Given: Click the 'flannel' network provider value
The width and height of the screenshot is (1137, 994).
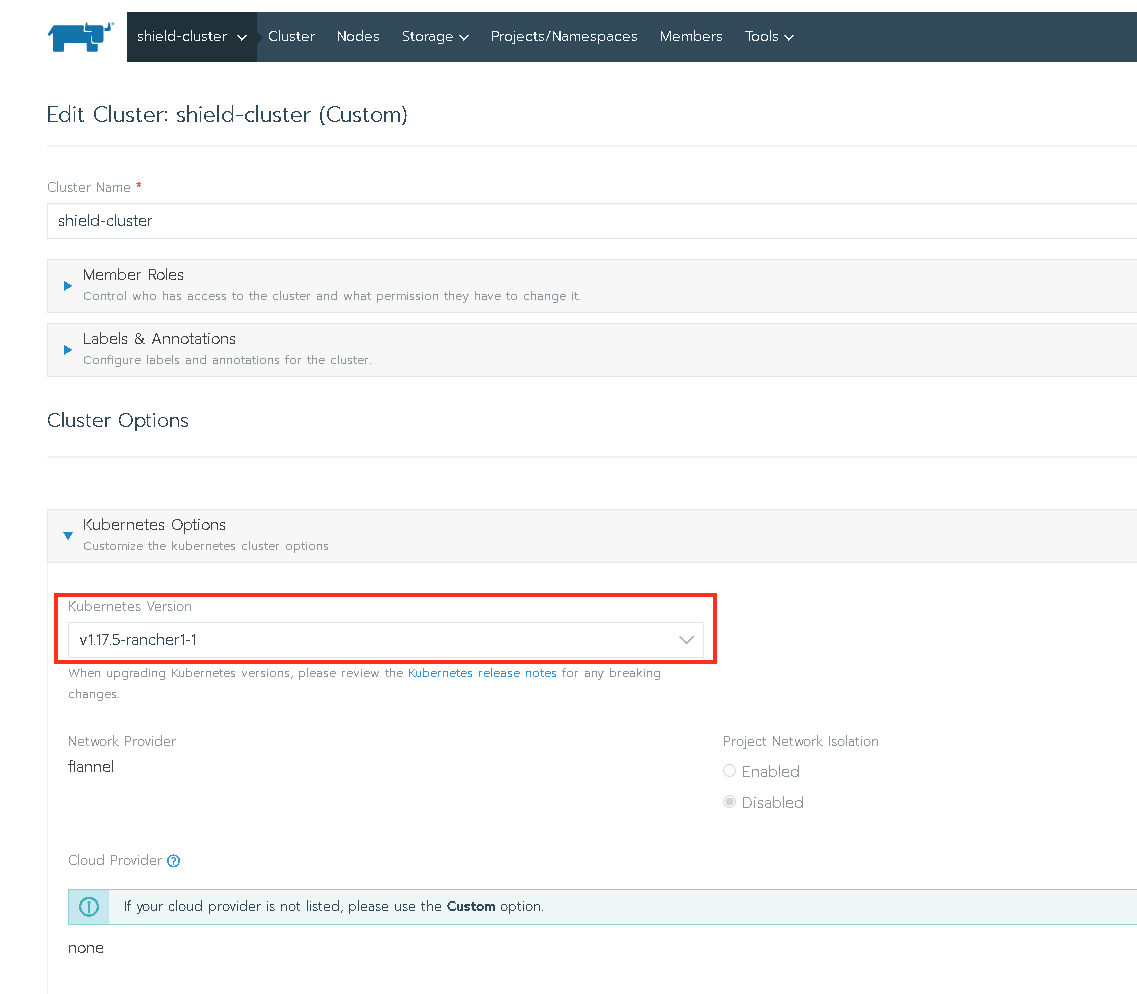Looking at the screenshot, I should 91,766.
